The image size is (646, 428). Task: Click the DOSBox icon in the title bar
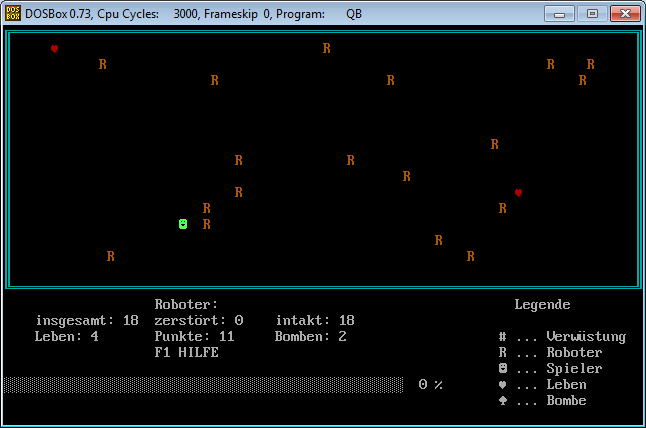coord(12,14)
